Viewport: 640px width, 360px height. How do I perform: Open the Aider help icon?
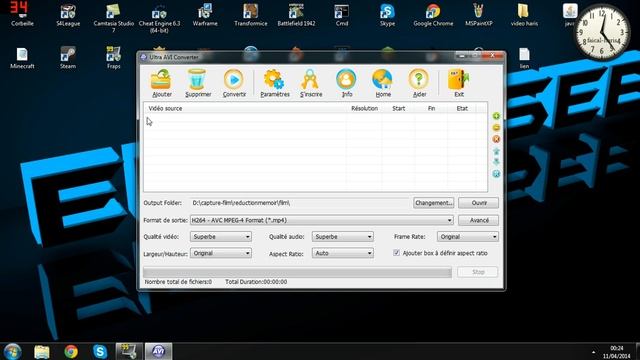point(419,83)
